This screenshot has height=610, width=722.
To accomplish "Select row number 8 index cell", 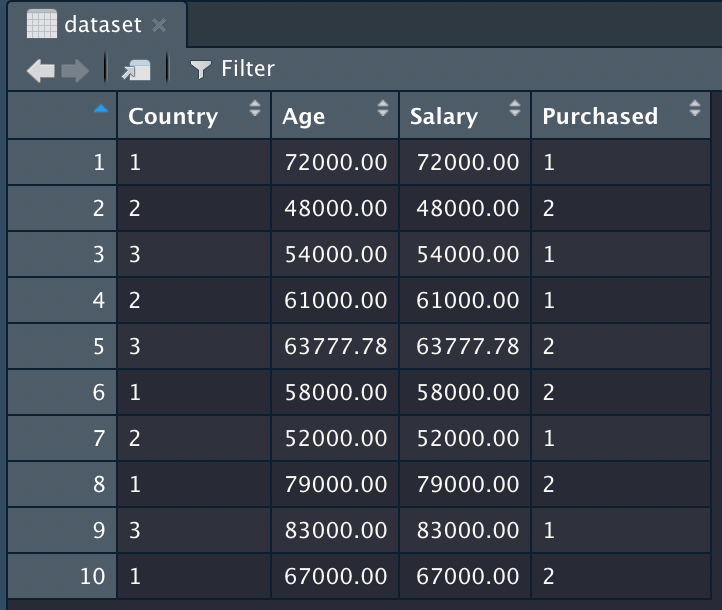I will (62, 484).
